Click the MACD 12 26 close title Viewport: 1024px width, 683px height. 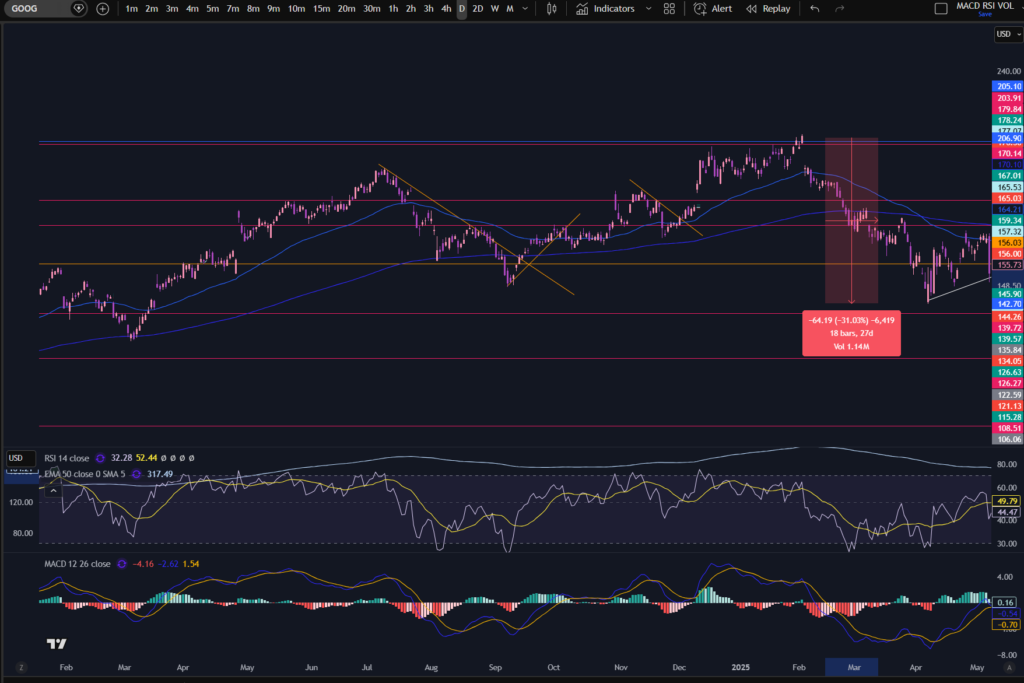pos(77,564)
